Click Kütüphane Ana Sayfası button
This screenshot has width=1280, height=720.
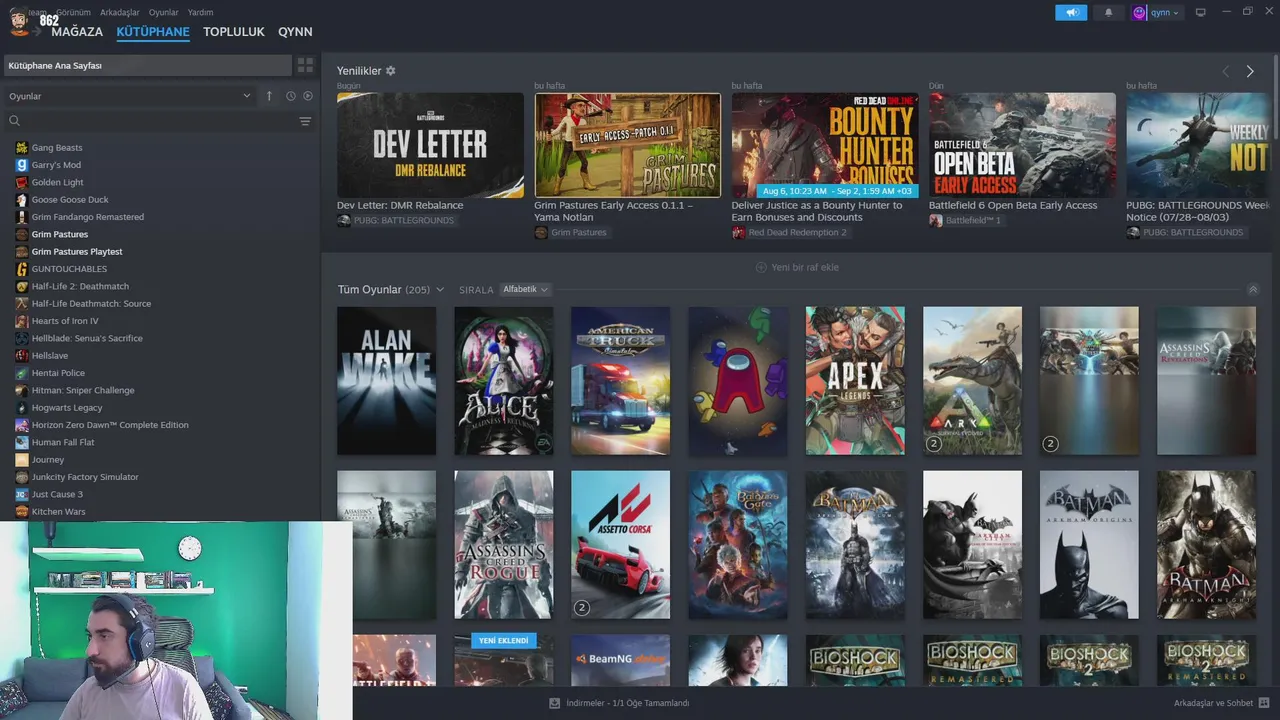pyautogui.click(x=147, y=65)
